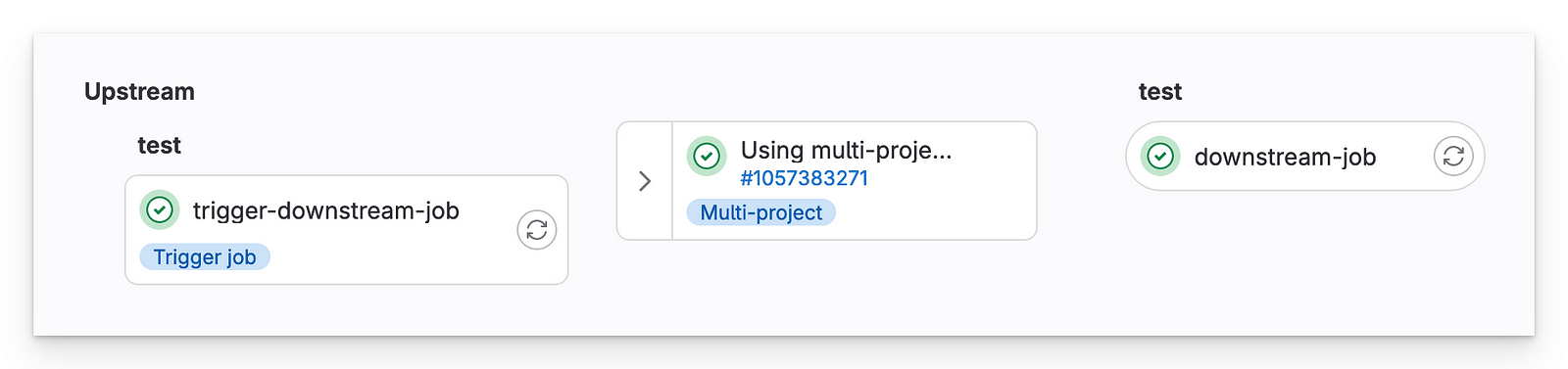Image resolution: width=1568 pixels, height=369 pixels.
Task: Click the Multi-project badge
Action: click(x=761, y=212)
